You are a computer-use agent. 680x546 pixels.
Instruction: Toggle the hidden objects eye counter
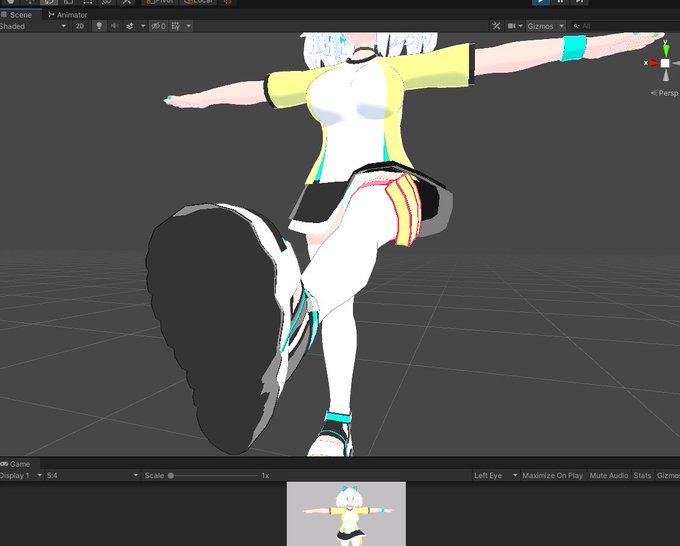click(158, 26)
